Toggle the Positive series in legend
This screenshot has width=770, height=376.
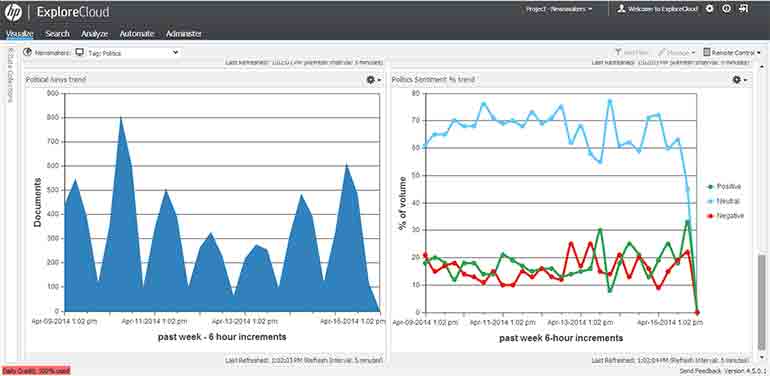[x=724, y=187]
